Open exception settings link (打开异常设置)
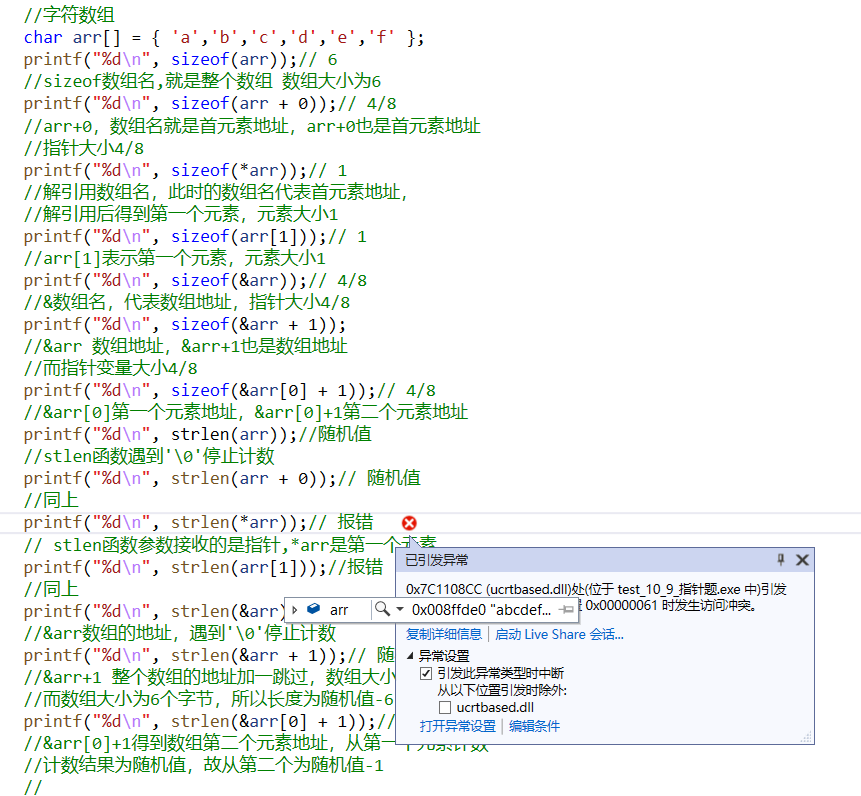The width and height of the screenshot is (861, 796). [457, 726]
